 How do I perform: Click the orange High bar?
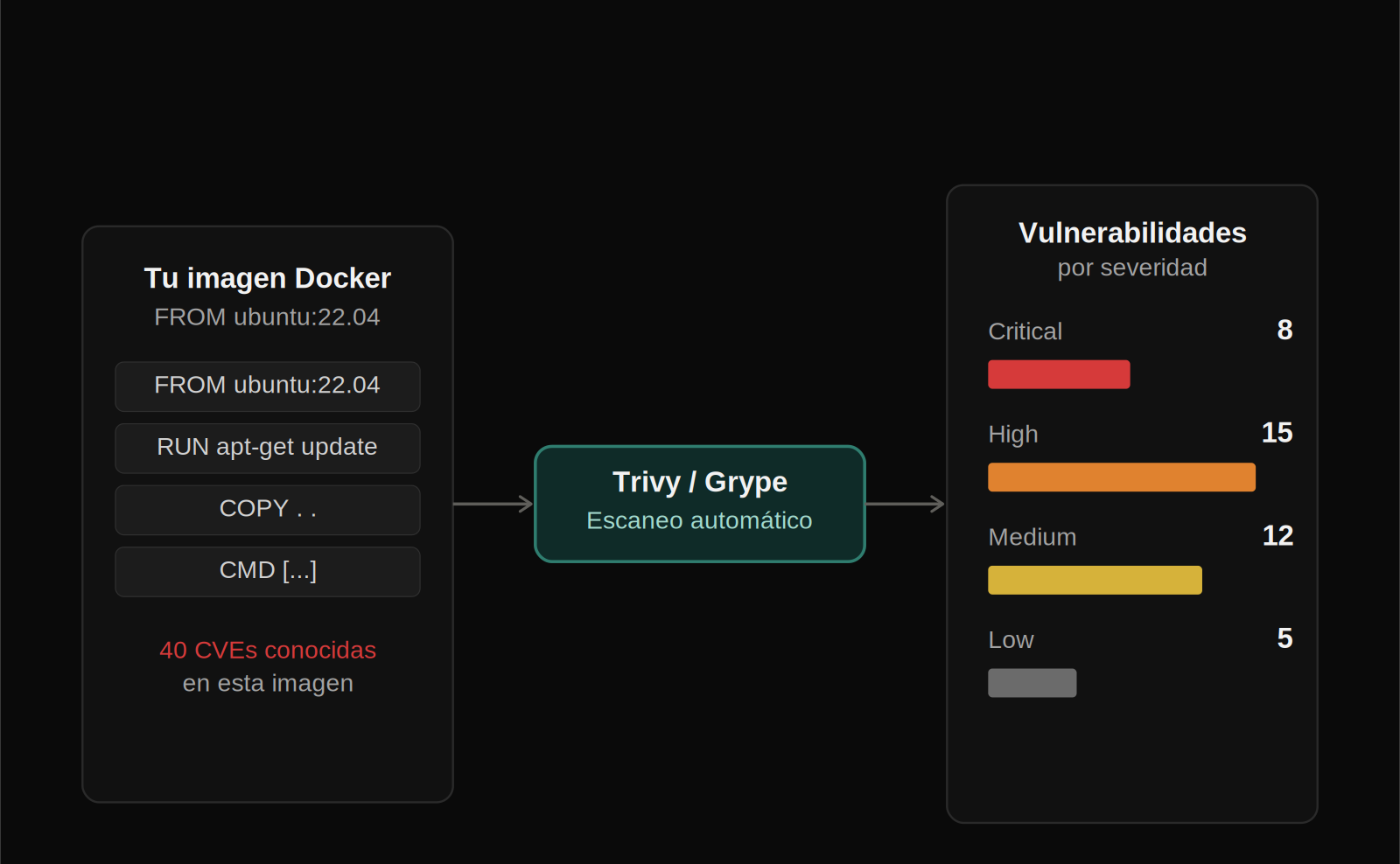(1122, 477)
